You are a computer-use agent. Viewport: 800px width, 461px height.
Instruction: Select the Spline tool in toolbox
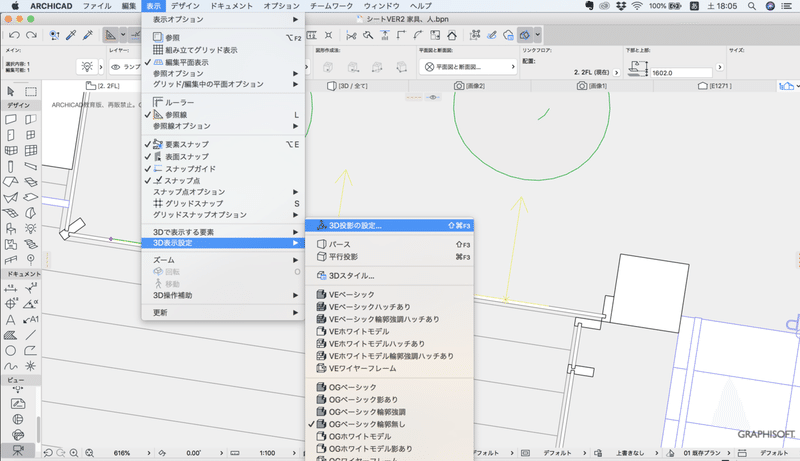pos(11,366)
